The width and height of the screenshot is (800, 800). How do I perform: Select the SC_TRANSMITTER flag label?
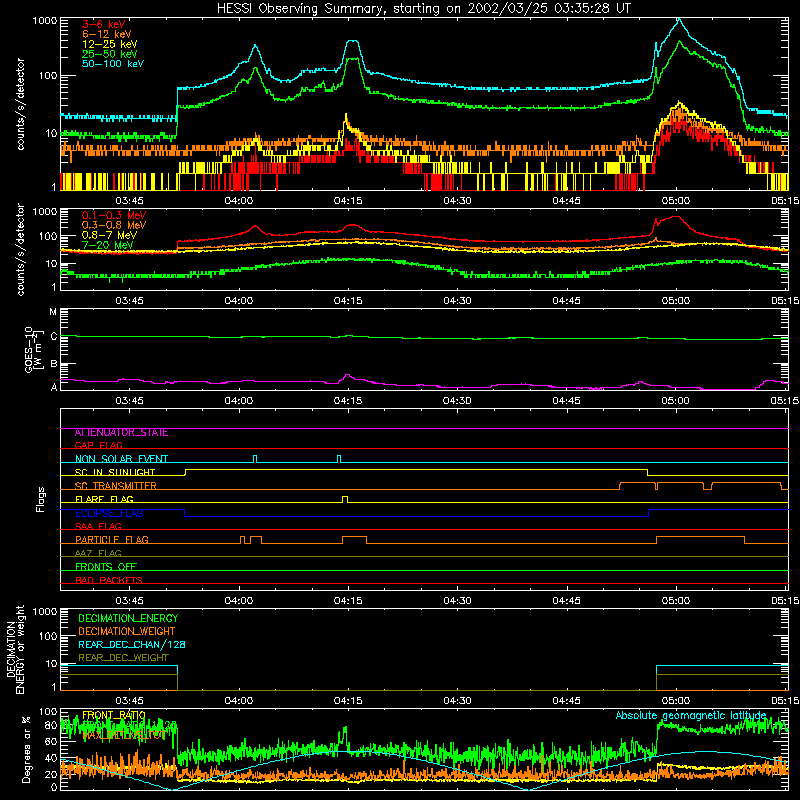(115, 486)
